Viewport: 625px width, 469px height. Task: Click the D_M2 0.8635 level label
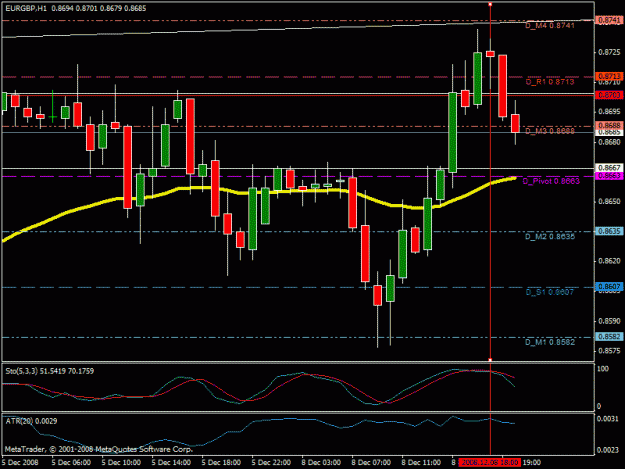[550, 236]
